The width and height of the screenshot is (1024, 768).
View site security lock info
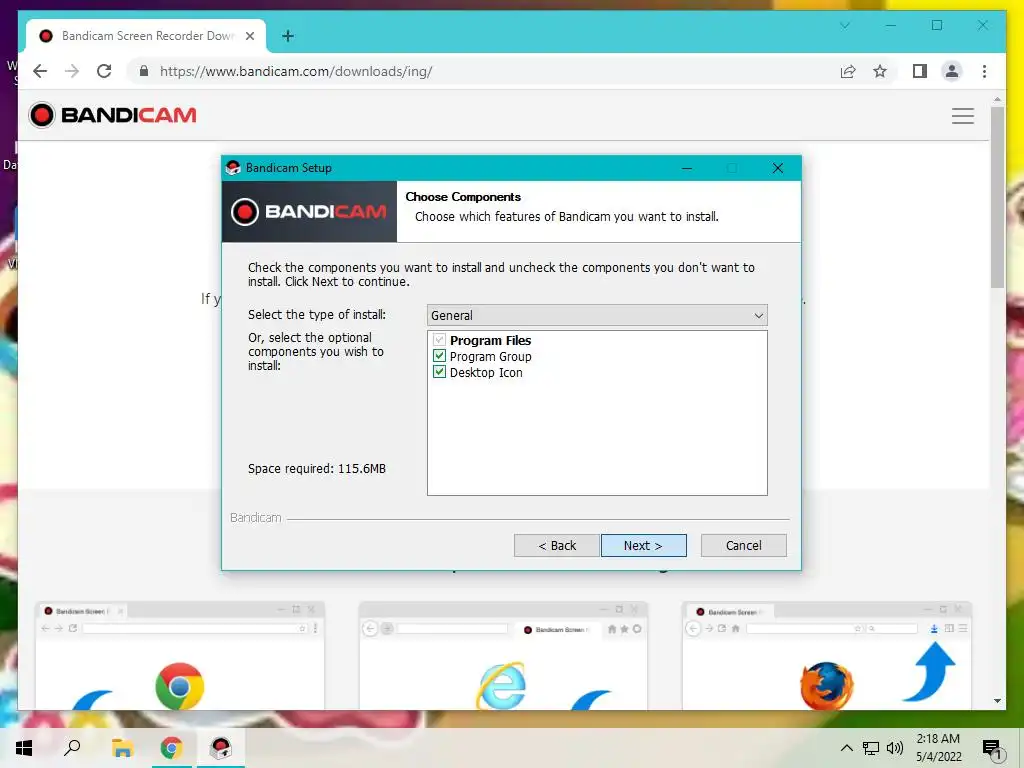tap(144, 71)
